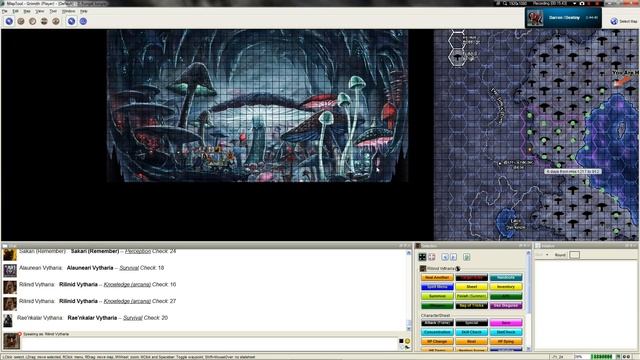Click the recording camera icon in top bar
The image size is (640, 360).
coord(582,3)
